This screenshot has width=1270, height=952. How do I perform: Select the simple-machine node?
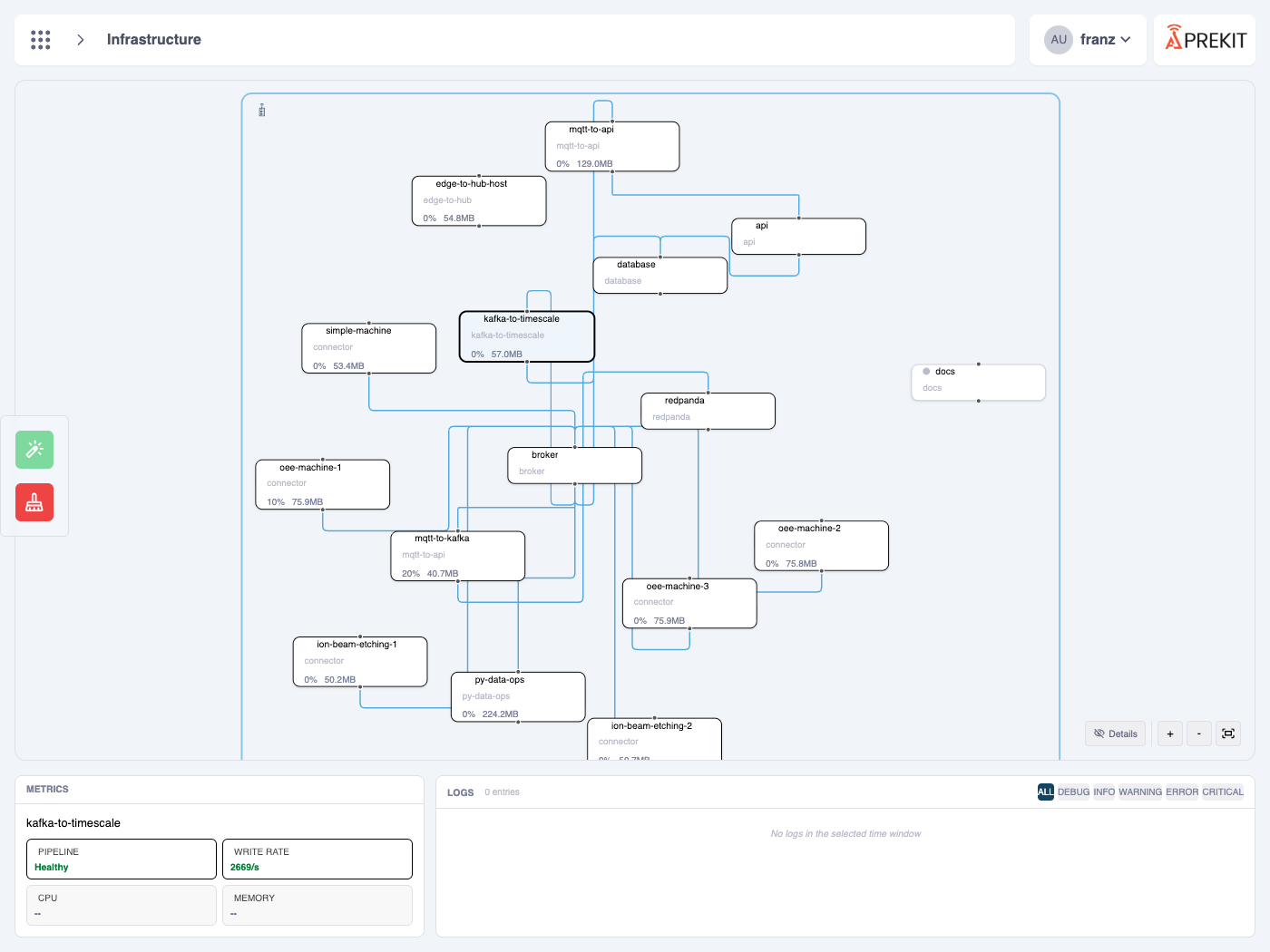tap(369, 348)
